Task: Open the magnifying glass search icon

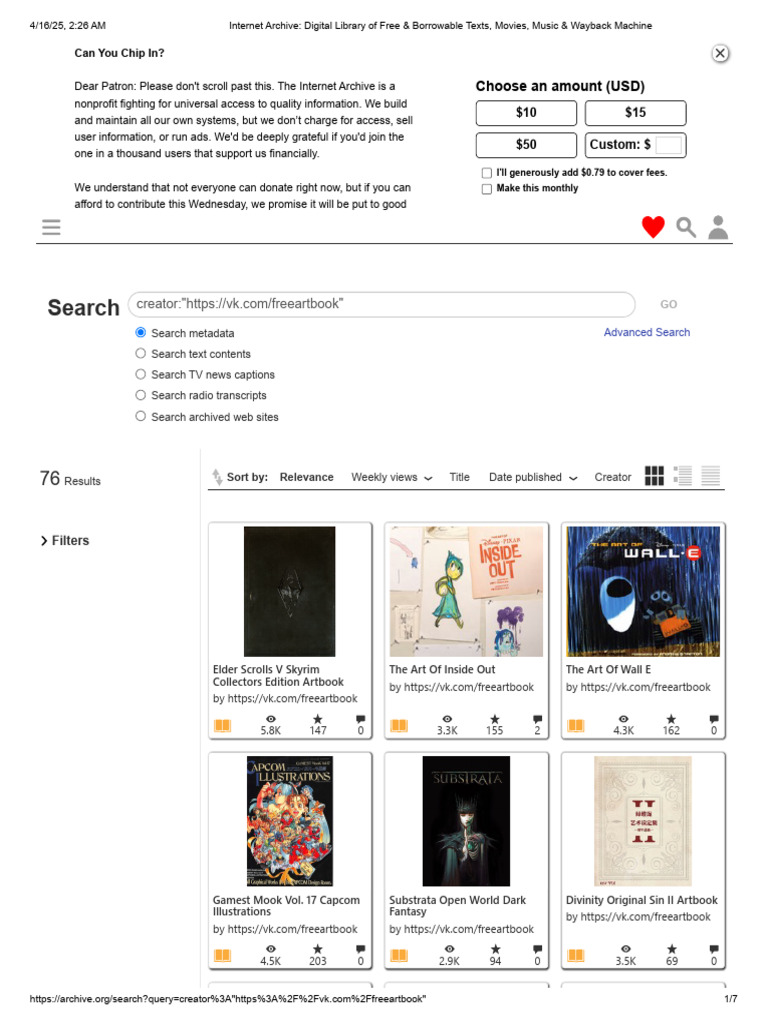Action: tap(686, 228)
